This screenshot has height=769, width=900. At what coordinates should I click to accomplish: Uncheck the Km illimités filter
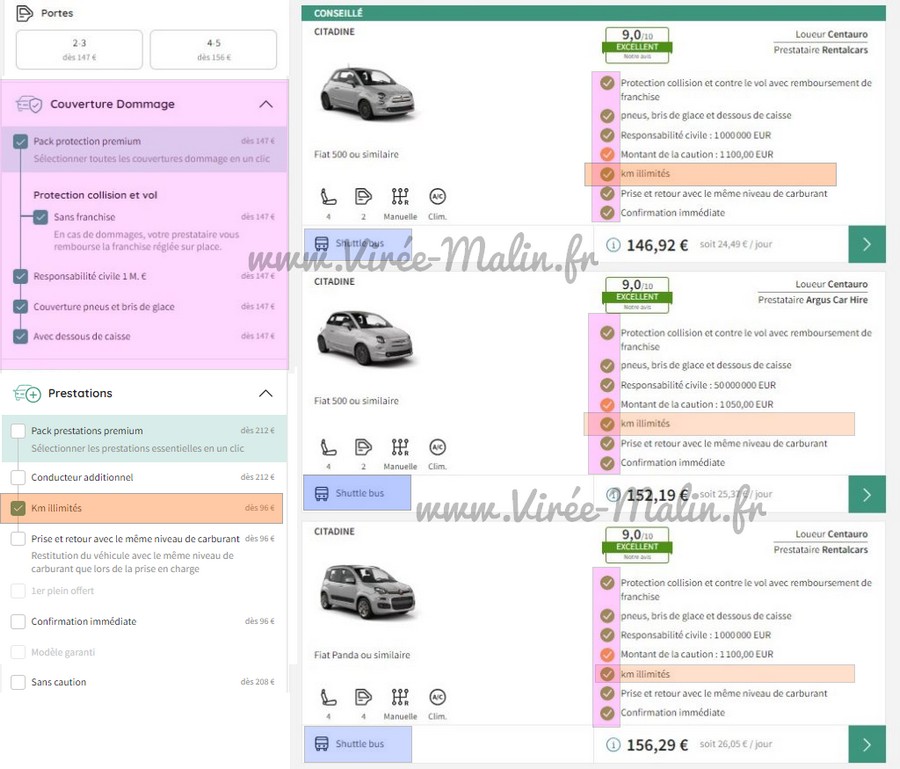(x=18, y=508)
